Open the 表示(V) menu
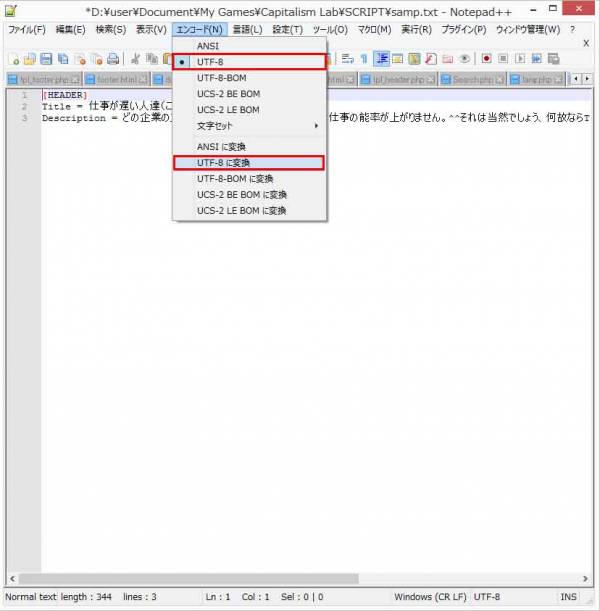 (x=151, y=30)
